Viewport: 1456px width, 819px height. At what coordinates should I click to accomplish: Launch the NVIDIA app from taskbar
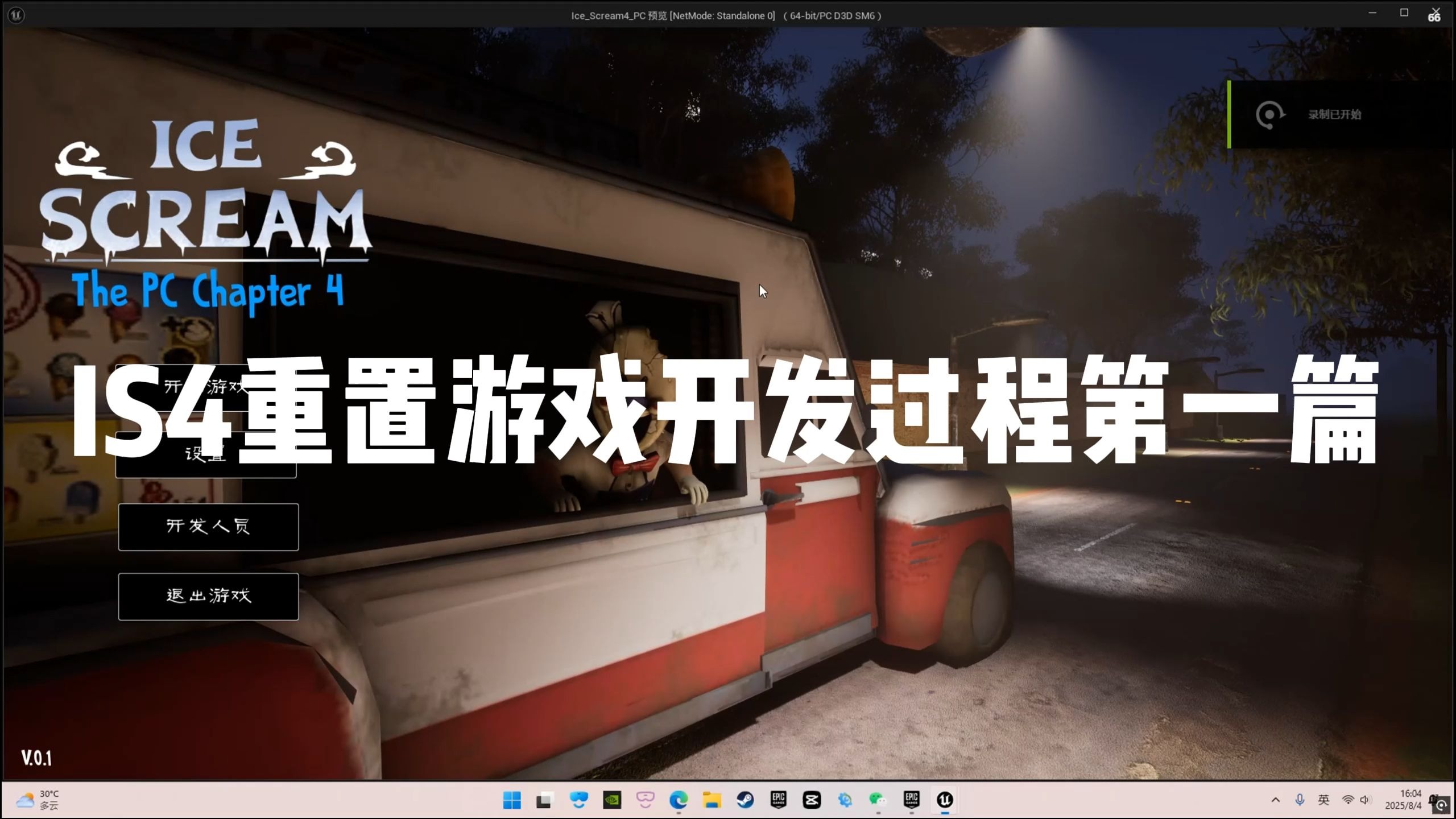[612, 800]
